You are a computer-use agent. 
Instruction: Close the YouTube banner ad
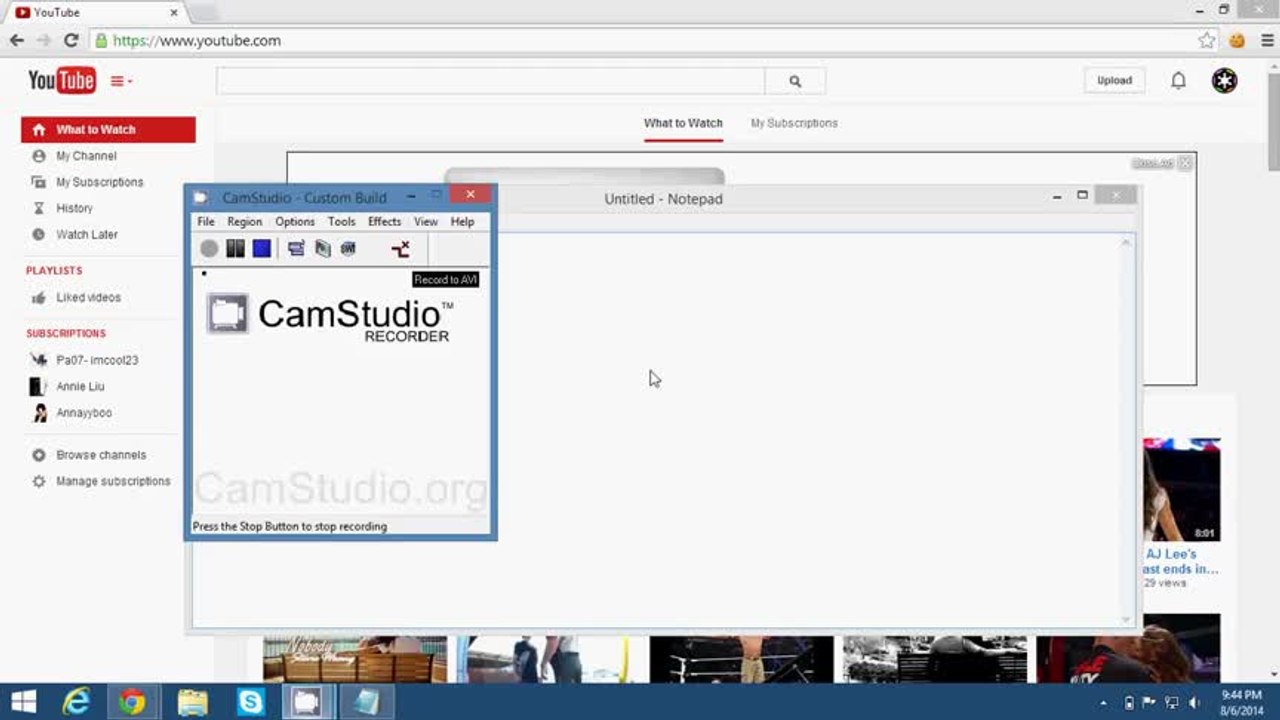pos(1185,163)
